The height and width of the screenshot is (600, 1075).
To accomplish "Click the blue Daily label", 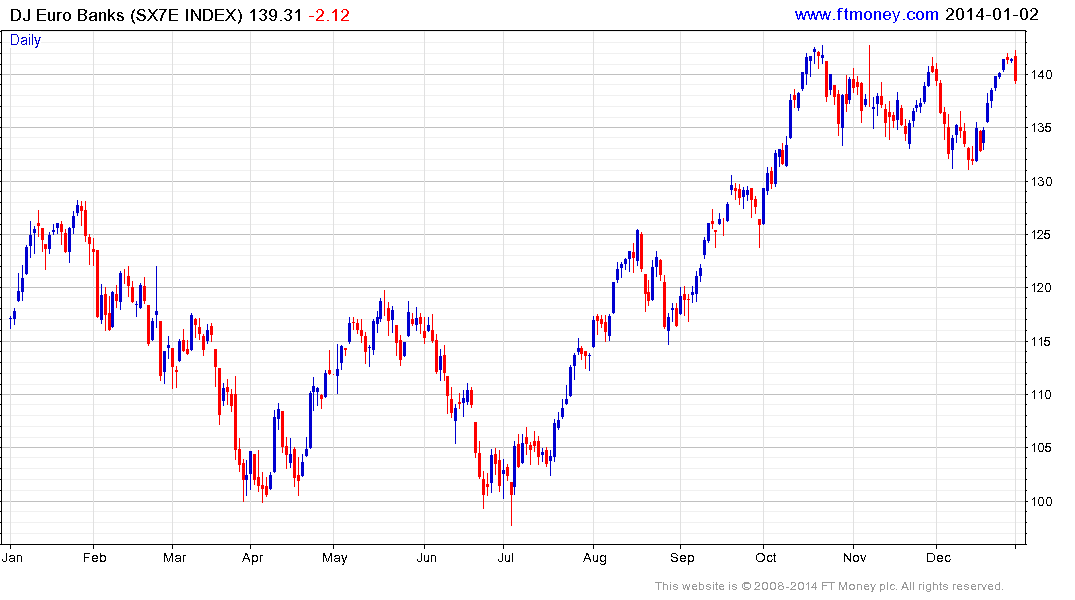I will point(25,40).
